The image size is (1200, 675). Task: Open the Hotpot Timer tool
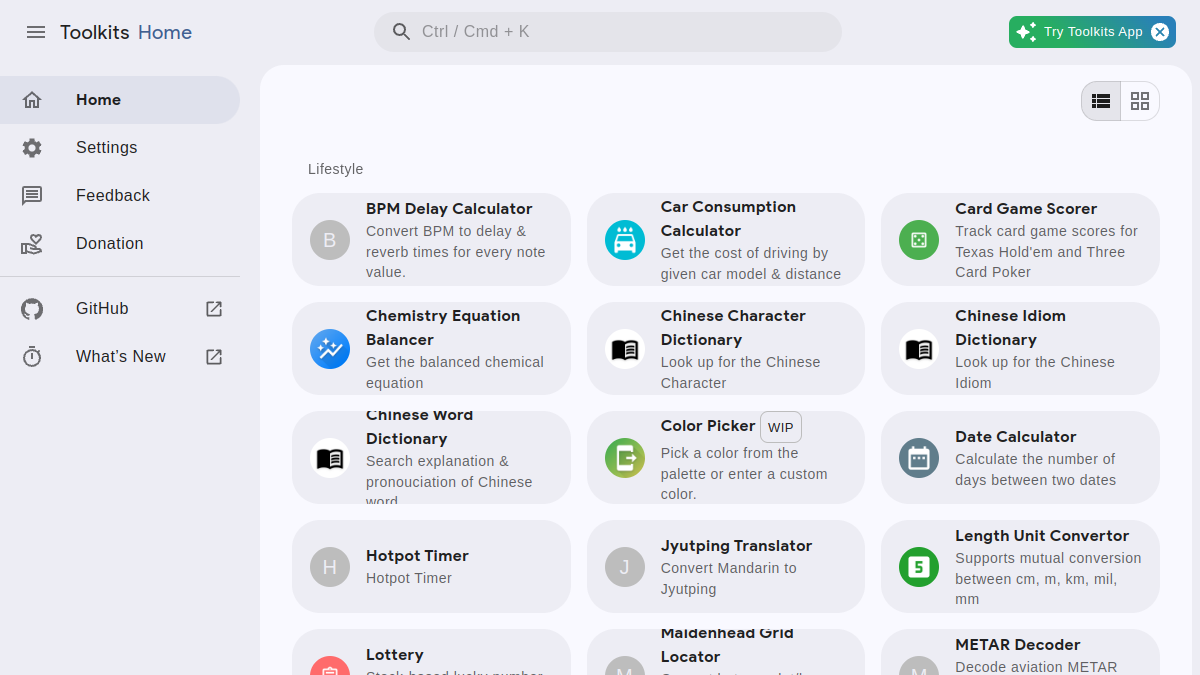click(431, 567)
